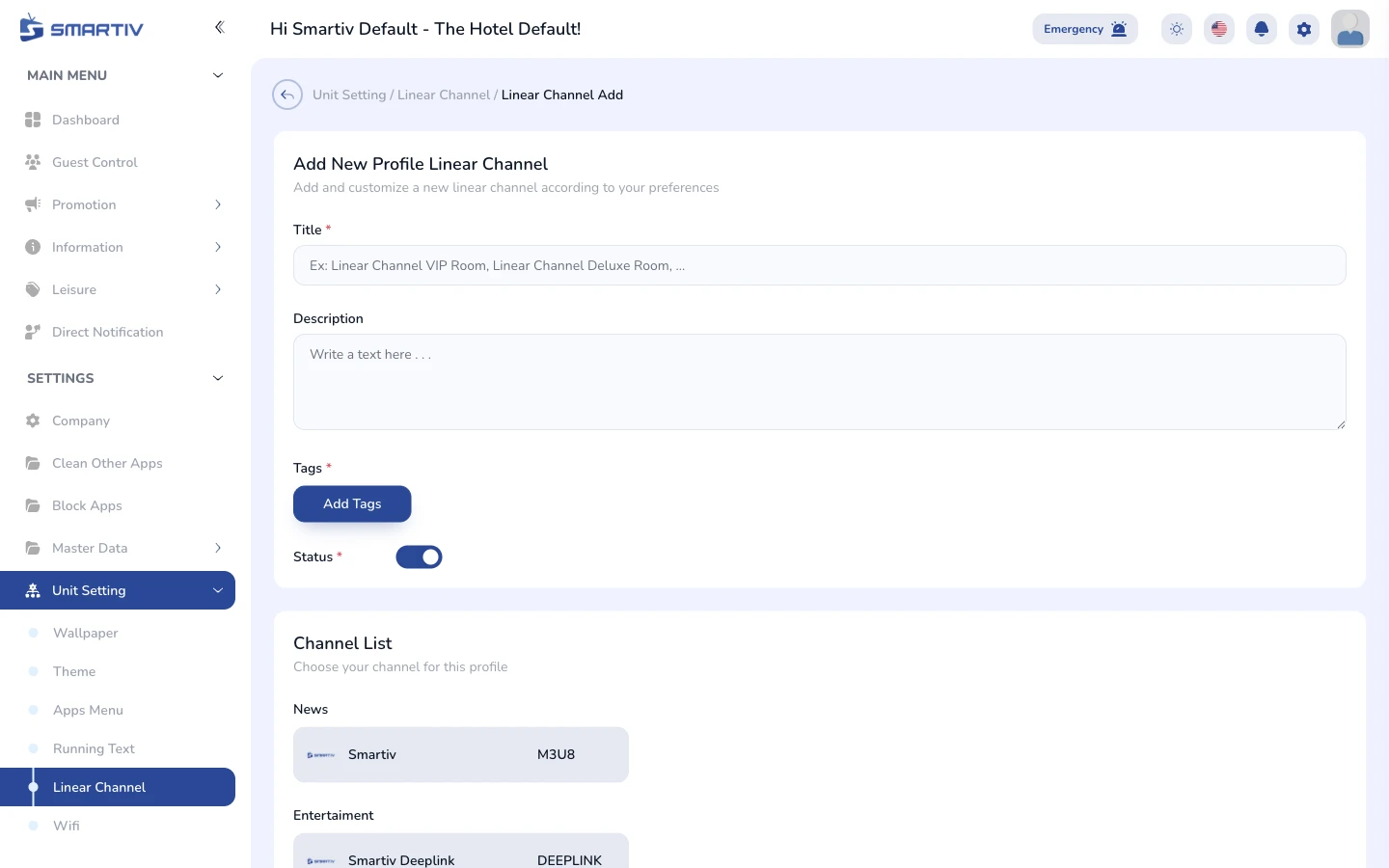Toggle light mode sun icon

pos(1177,29)
